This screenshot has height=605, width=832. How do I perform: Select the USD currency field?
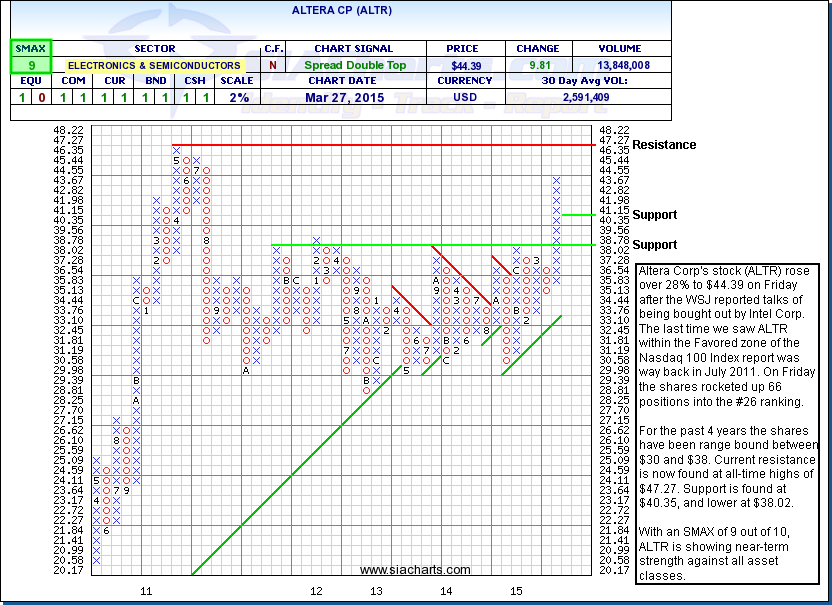pos(467,98)
